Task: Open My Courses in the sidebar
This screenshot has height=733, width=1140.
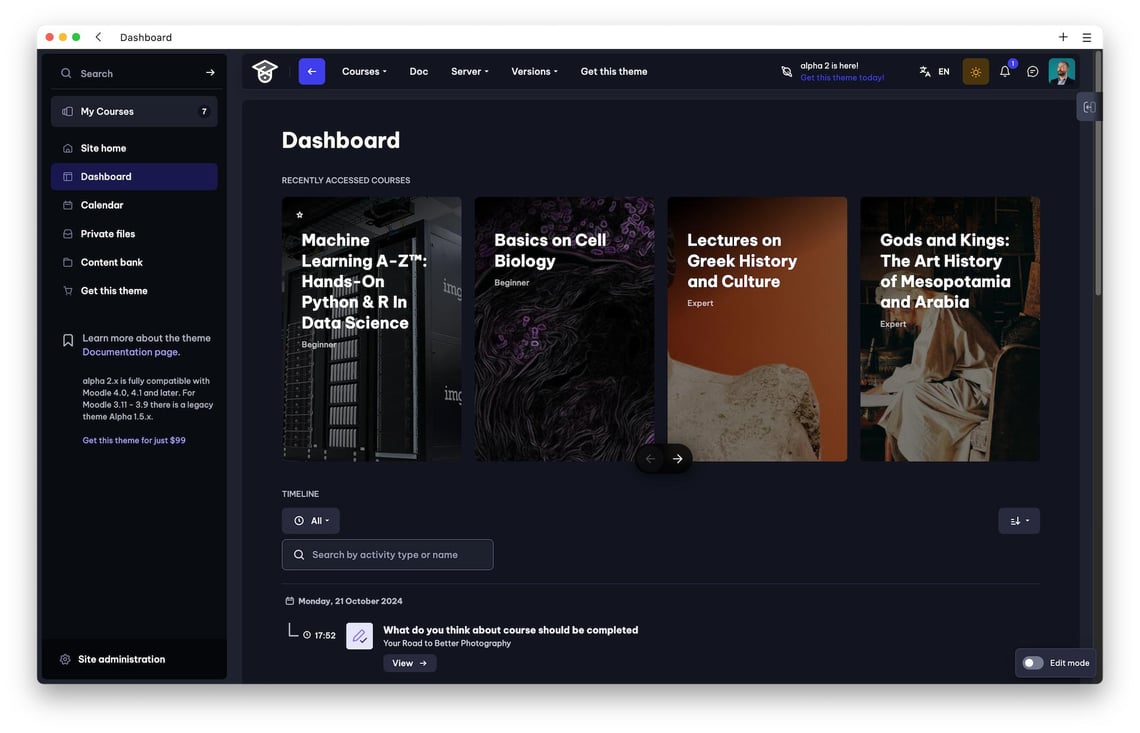Action: pyautogui.click(x=135, y=111)
